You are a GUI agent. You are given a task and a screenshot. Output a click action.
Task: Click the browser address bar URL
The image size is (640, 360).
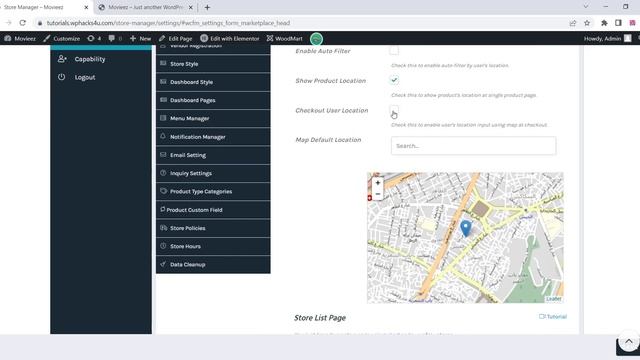tap(168, 23)
